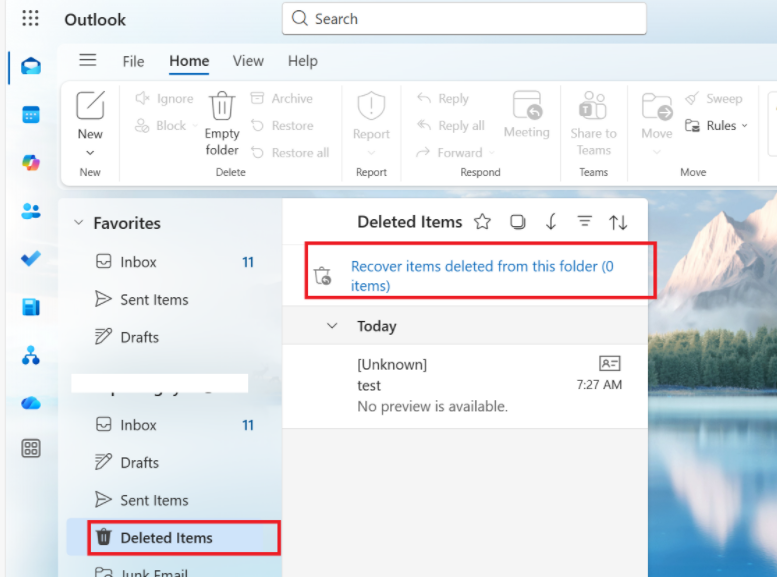
Task: Open the OneDrive cloud app
Action: (x=31, y=403)
